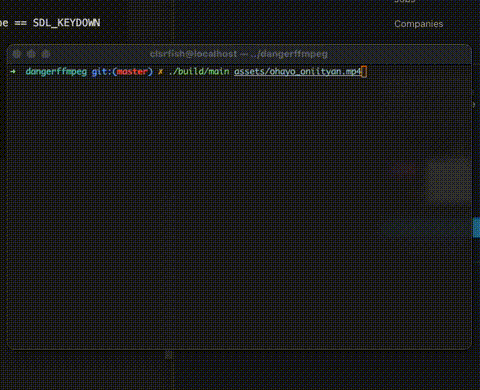Click the yellow x dirty-status marker
Image resolution: width=480 pixels, height=390 pixels.
coord(160,72)
